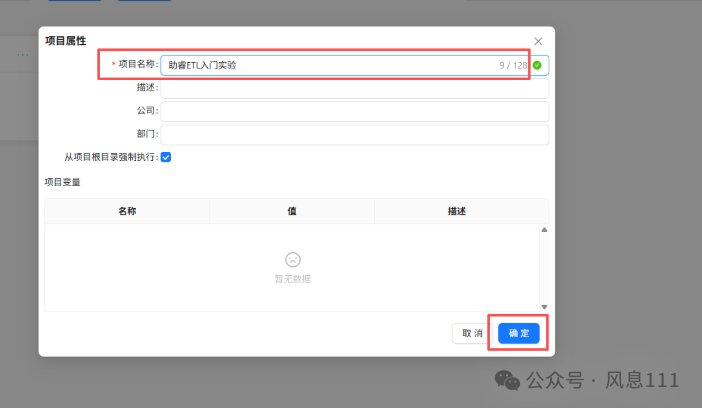Toggle 从项目根目录强制执行 checkbox
The height and width of the screenshot is (408, 702).
tap(166, 157)
